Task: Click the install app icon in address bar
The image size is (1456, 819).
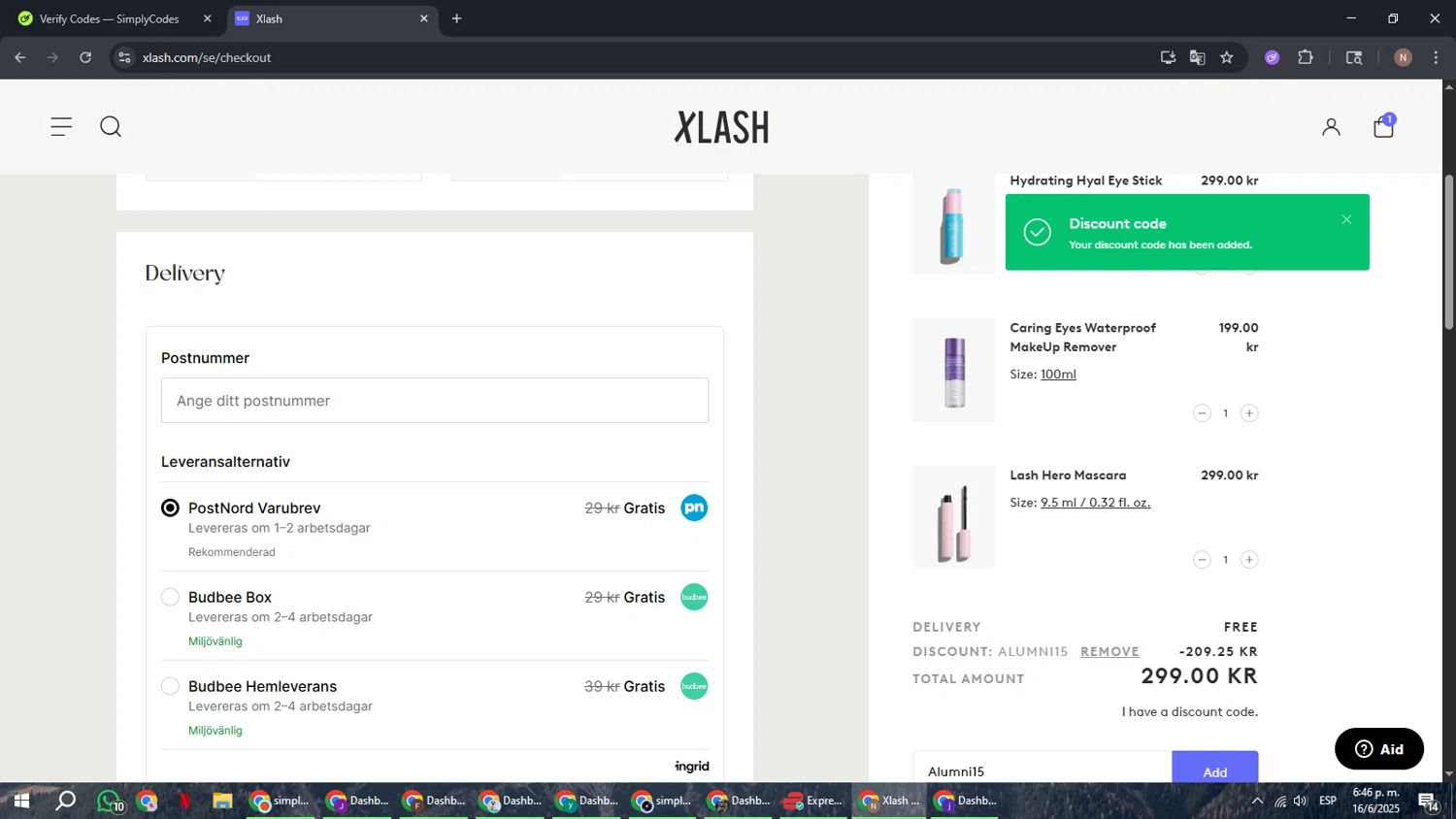Action: pyautogui.click(x=1168, y=57)
